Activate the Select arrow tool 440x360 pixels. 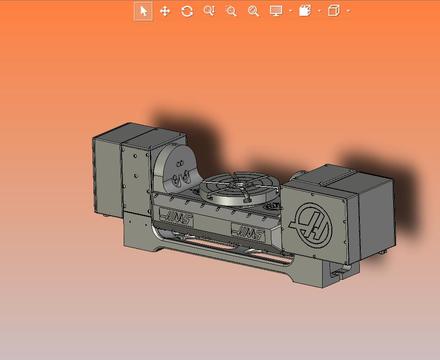pyautogui.click(x=143, y=11)
